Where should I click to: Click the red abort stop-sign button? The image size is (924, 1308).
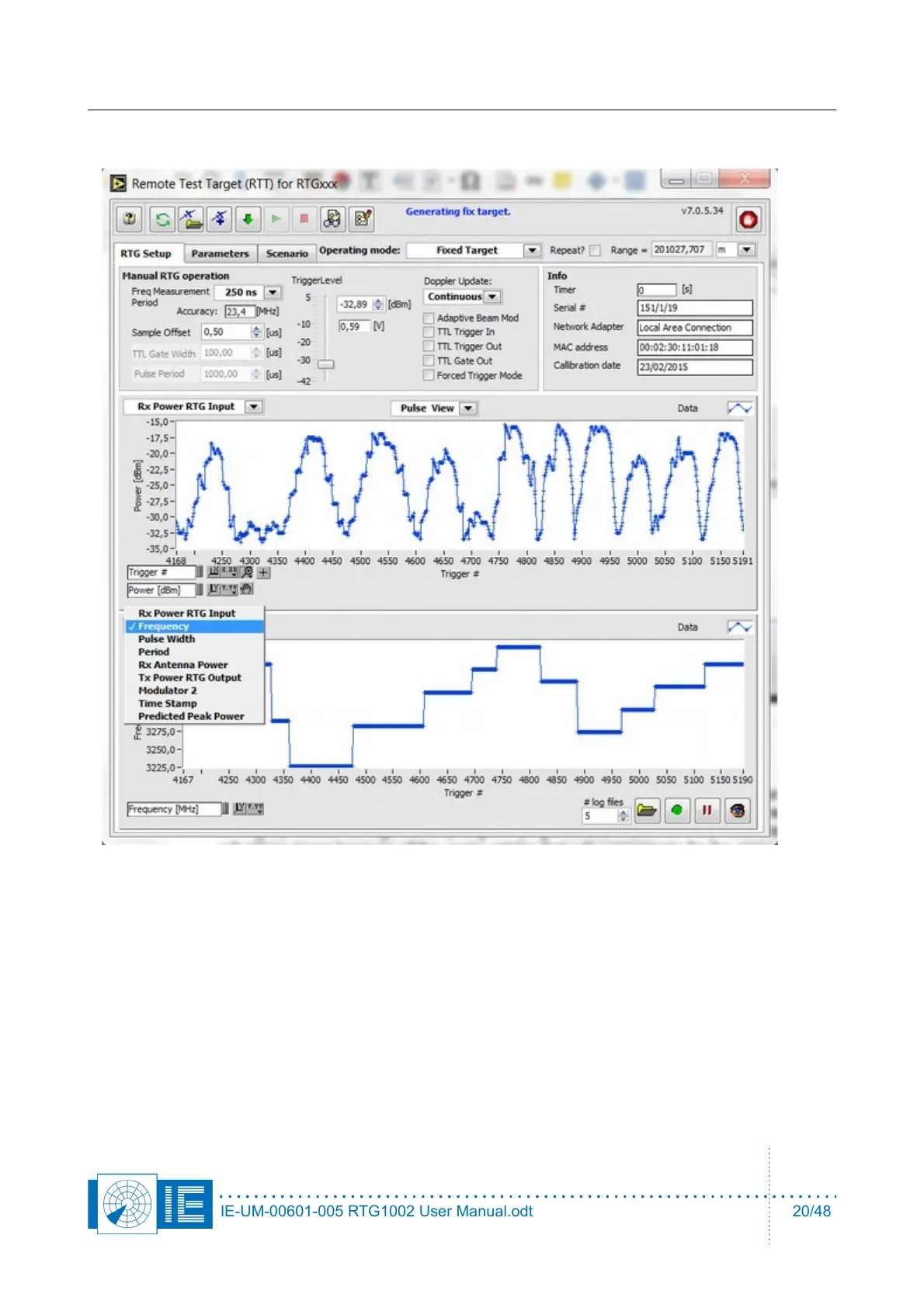point(748,220)
